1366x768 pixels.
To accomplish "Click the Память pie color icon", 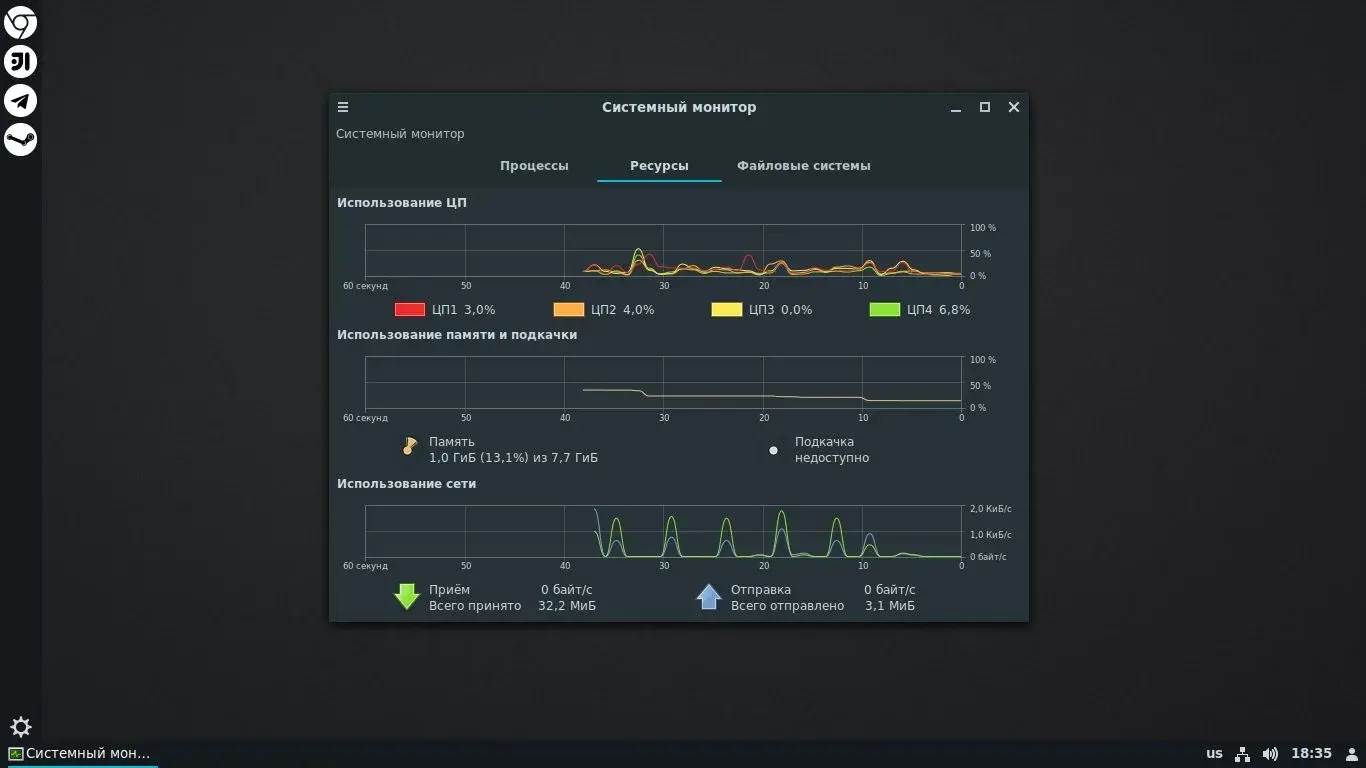I will (409, 446).
